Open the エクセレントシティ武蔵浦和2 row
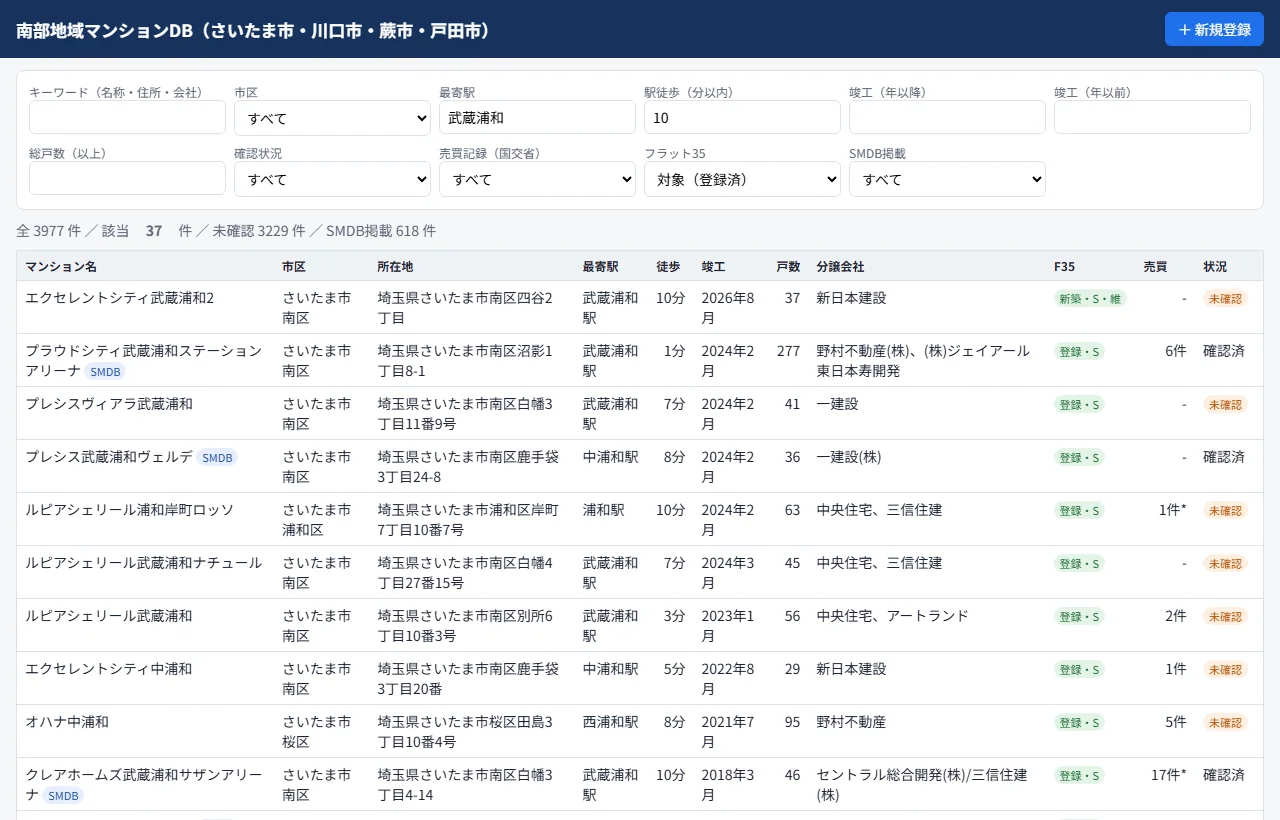This screenshot has width=1280, height=820. click(x=640, y=307)
